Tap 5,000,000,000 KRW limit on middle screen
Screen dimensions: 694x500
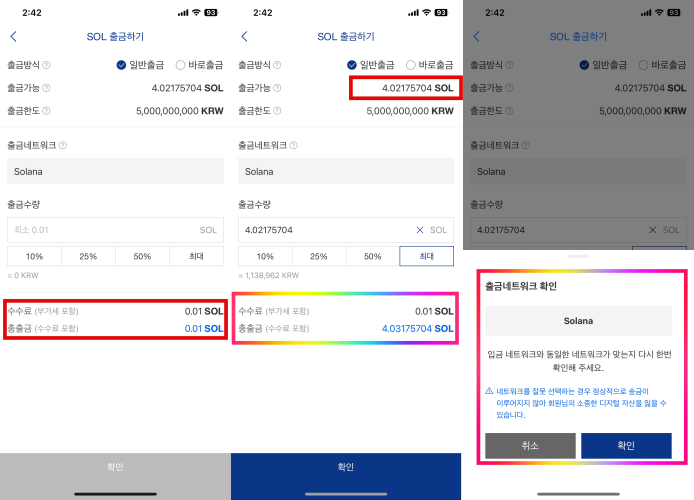pyautogui.click(x=410, y=111)
